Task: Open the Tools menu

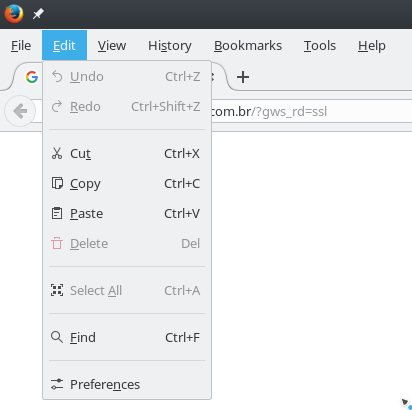Action: [320, 46]
